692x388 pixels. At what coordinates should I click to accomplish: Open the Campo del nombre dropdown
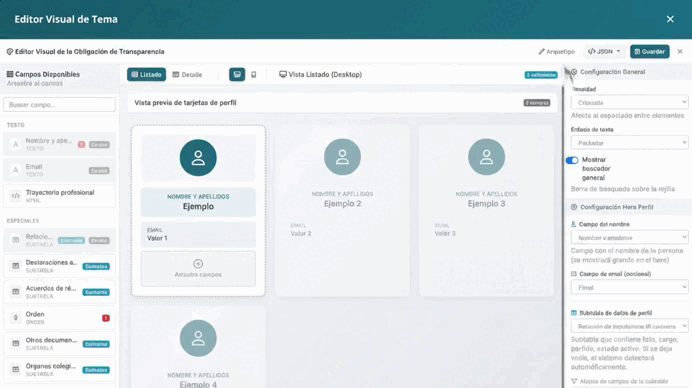coord(629,237)
